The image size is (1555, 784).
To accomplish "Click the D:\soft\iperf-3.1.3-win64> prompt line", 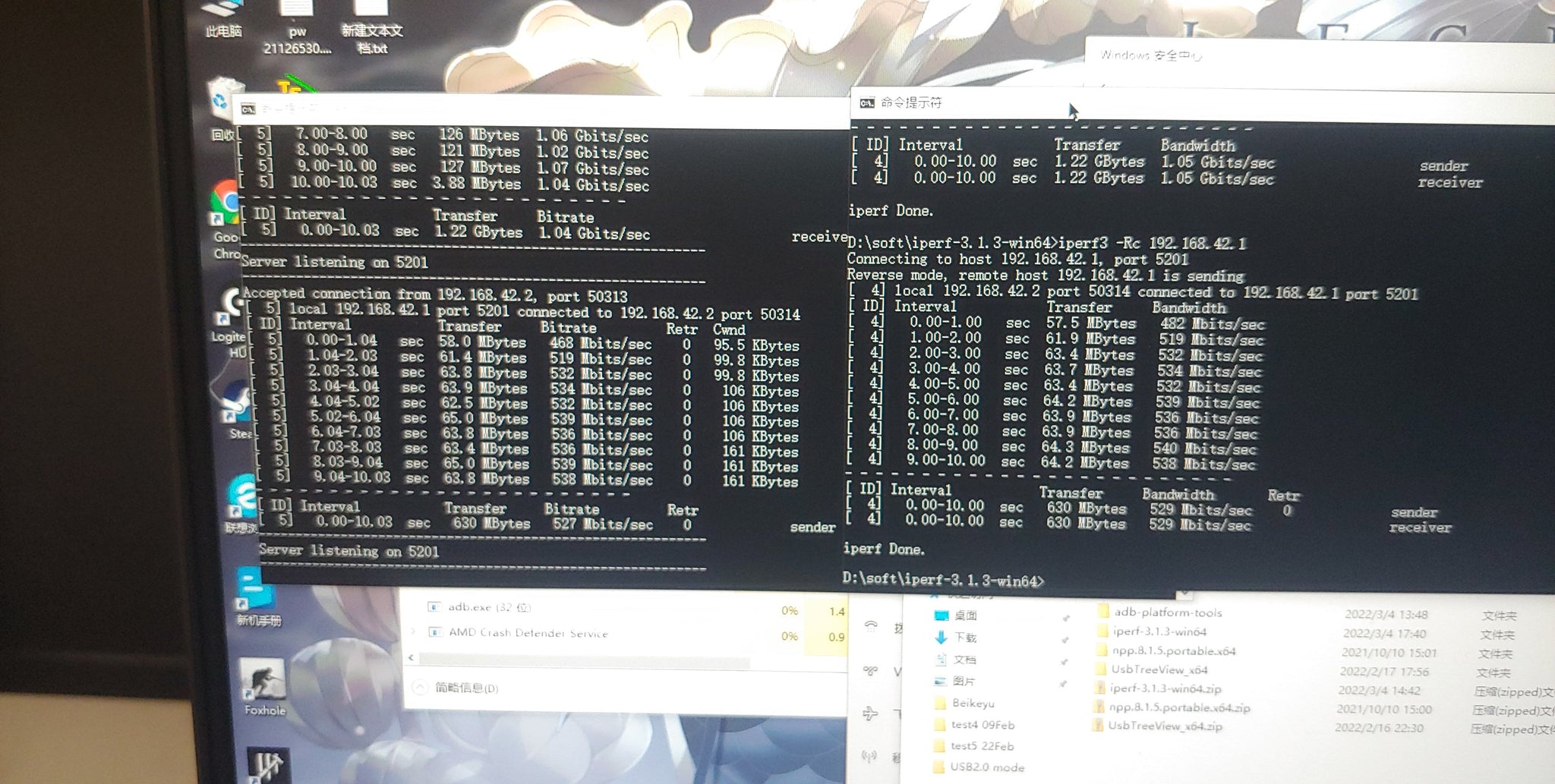I will [944, 580].
